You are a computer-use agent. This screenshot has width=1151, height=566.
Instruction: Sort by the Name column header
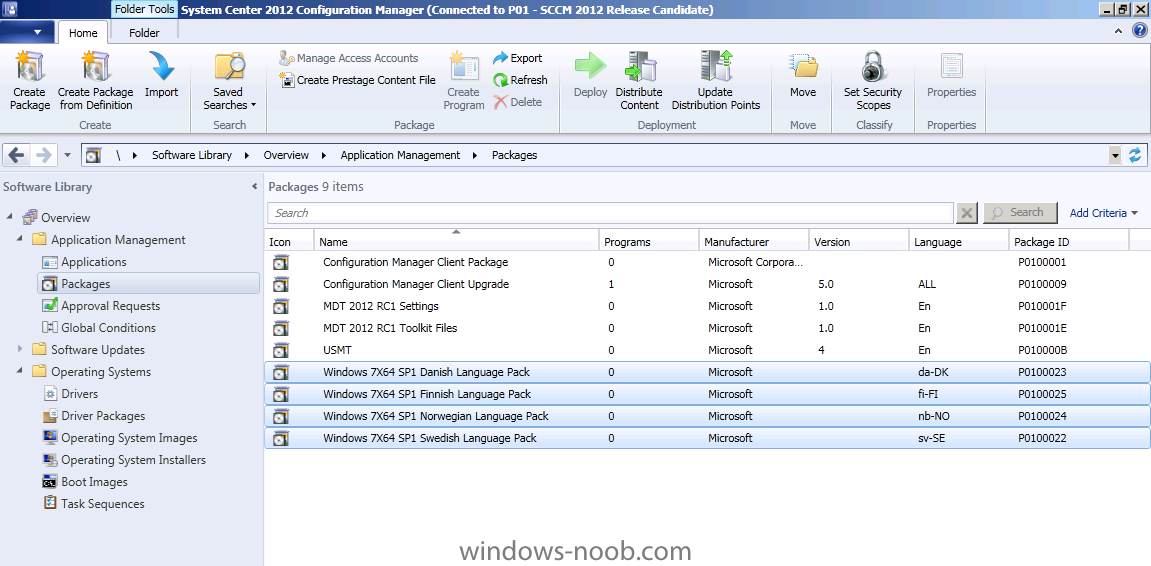[456, 242]
